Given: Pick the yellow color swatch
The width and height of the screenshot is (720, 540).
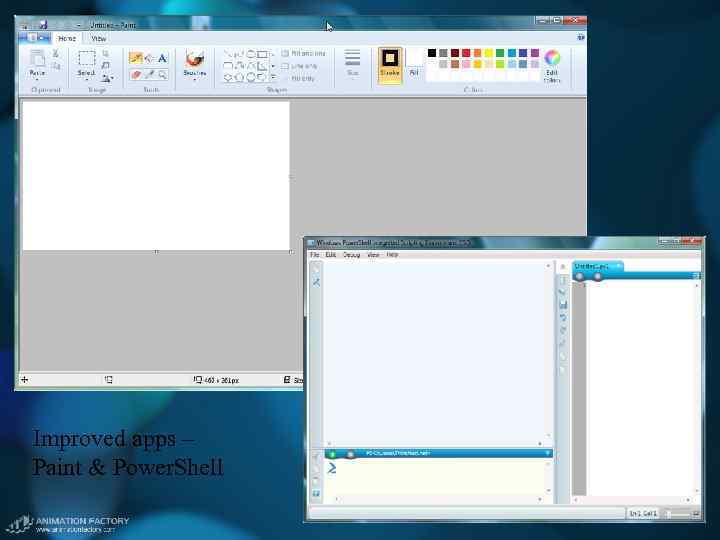Looking at the screenshot, I should (489, 53).
